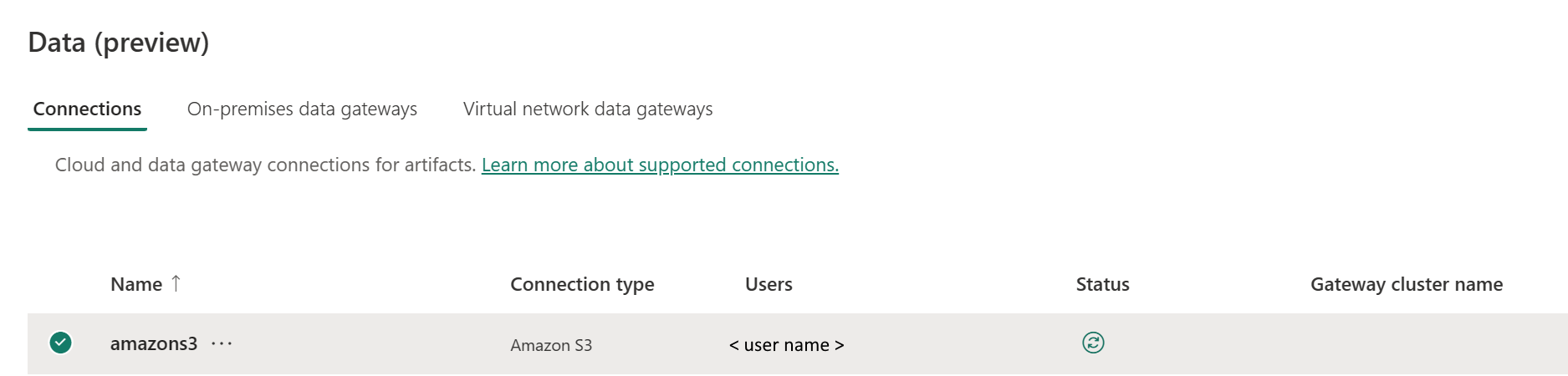Image resolution: width=1568 pixels, height=376 pixels.
Task: Open the amazons3 more options ellipsis
Action: tap(222, 343)
